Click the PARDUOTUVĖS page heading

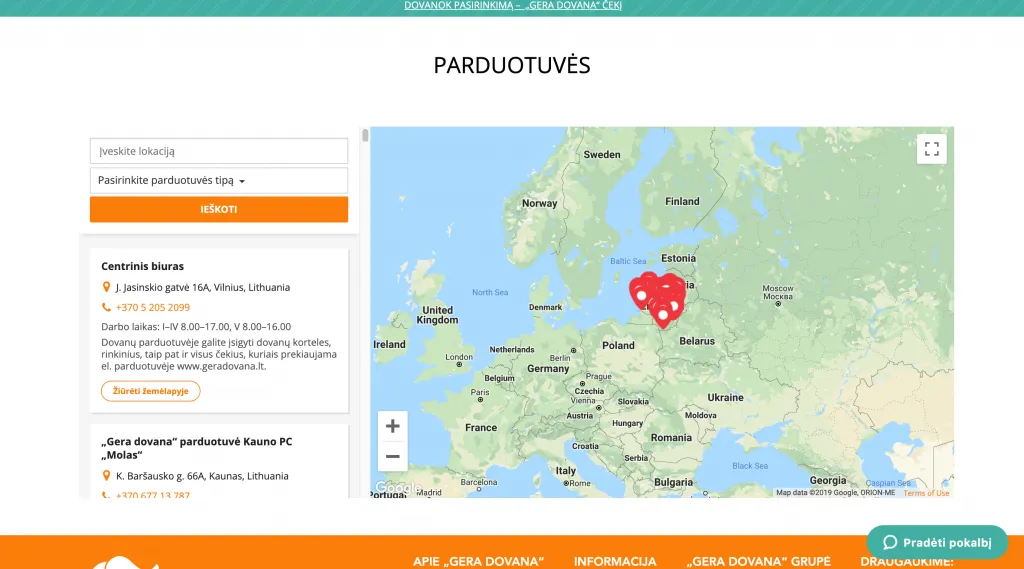(x=512, y=65)
